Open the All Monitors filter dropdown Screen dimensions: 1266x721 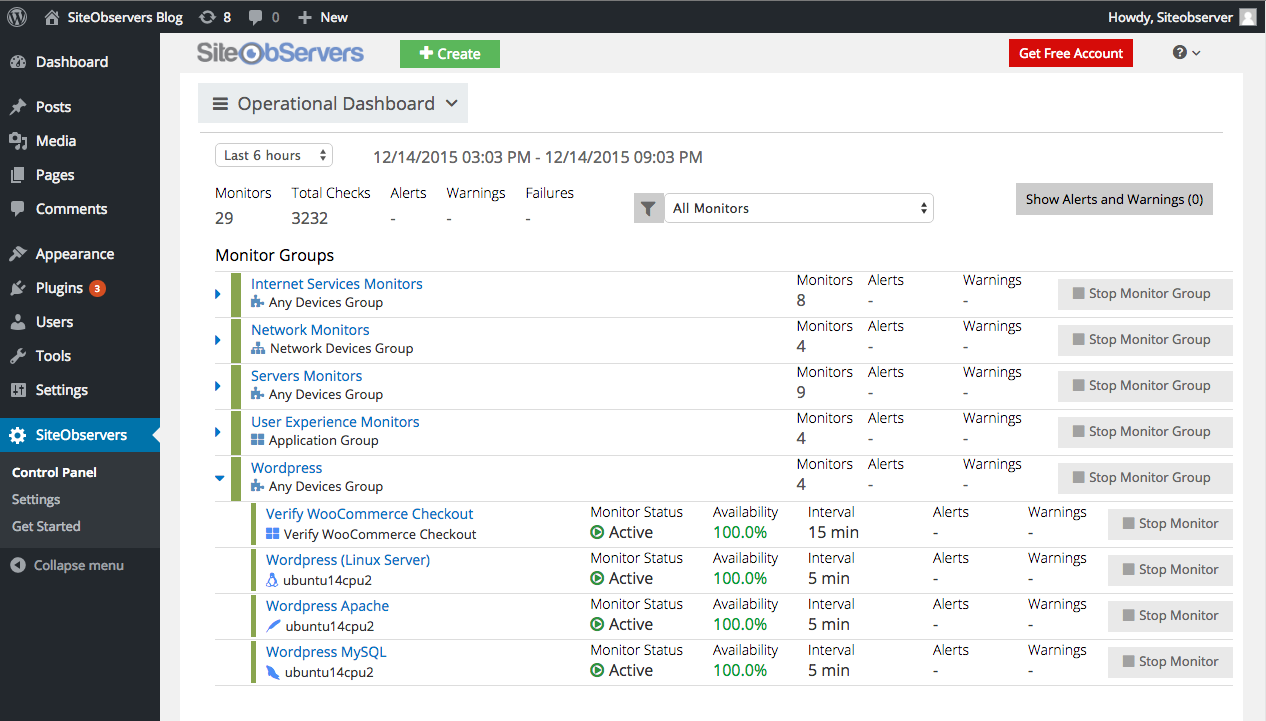click(x=798, y=208)
